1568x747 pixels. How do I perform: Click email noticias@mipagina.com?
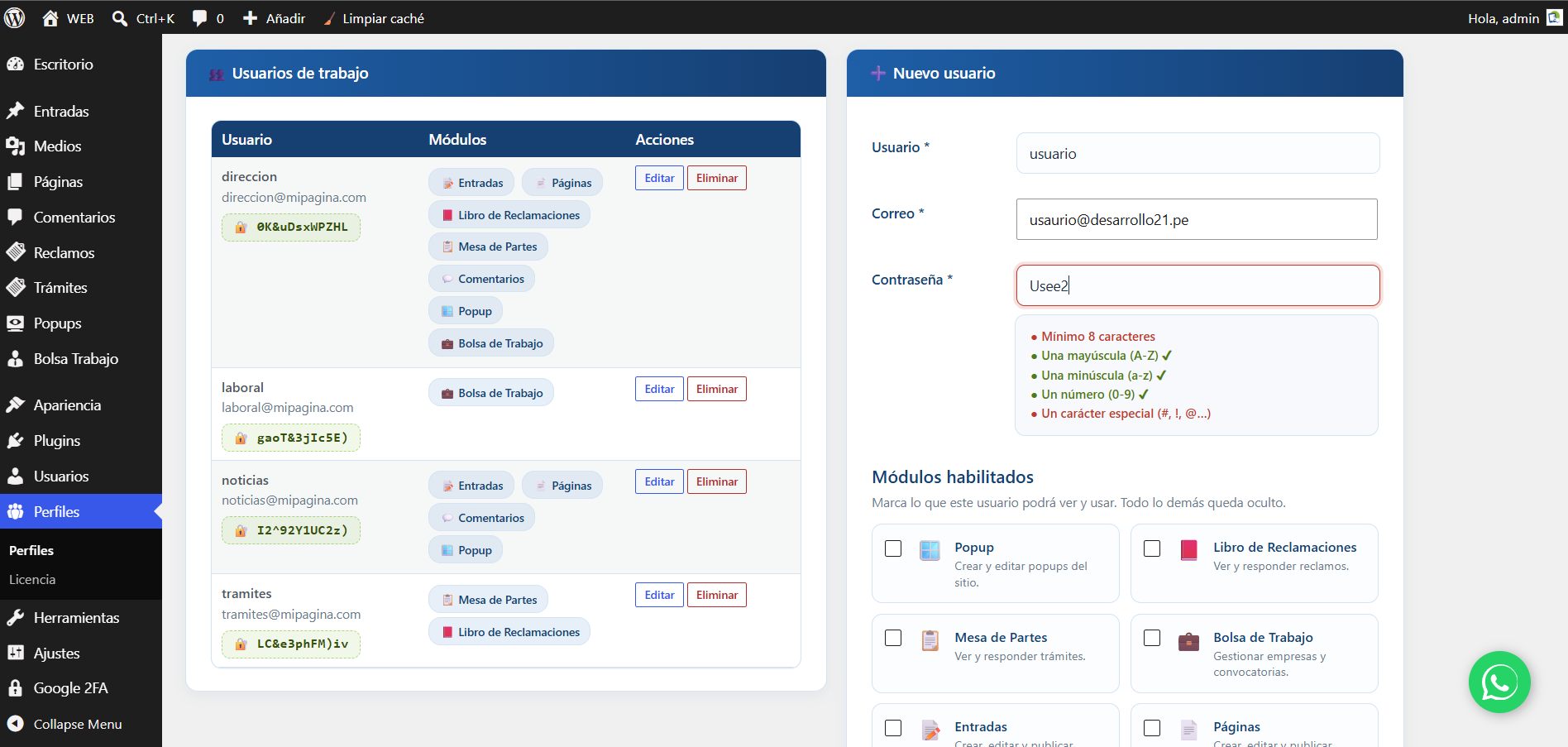(289, 500)
